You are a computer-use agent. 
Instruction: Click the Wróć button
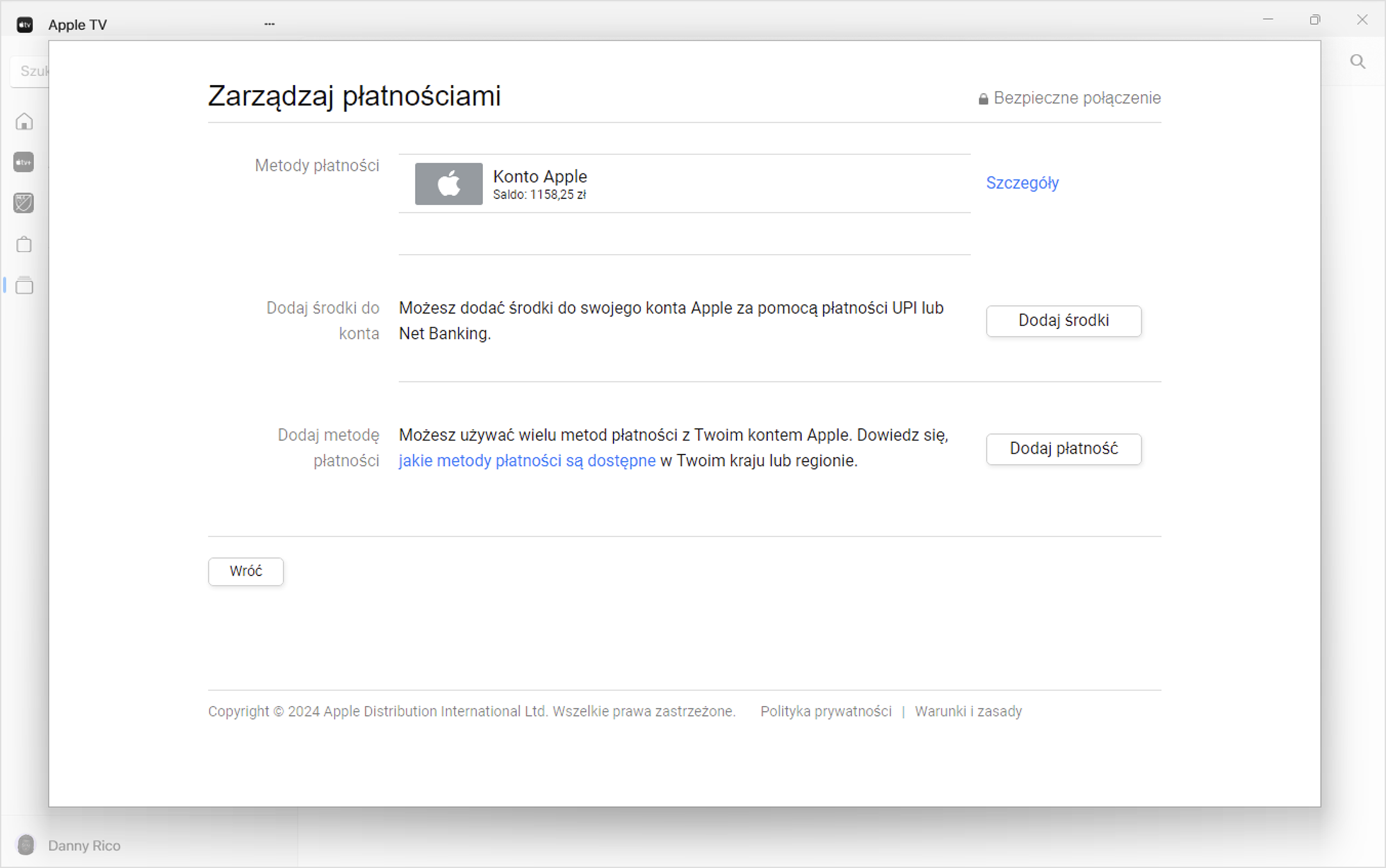245,571
